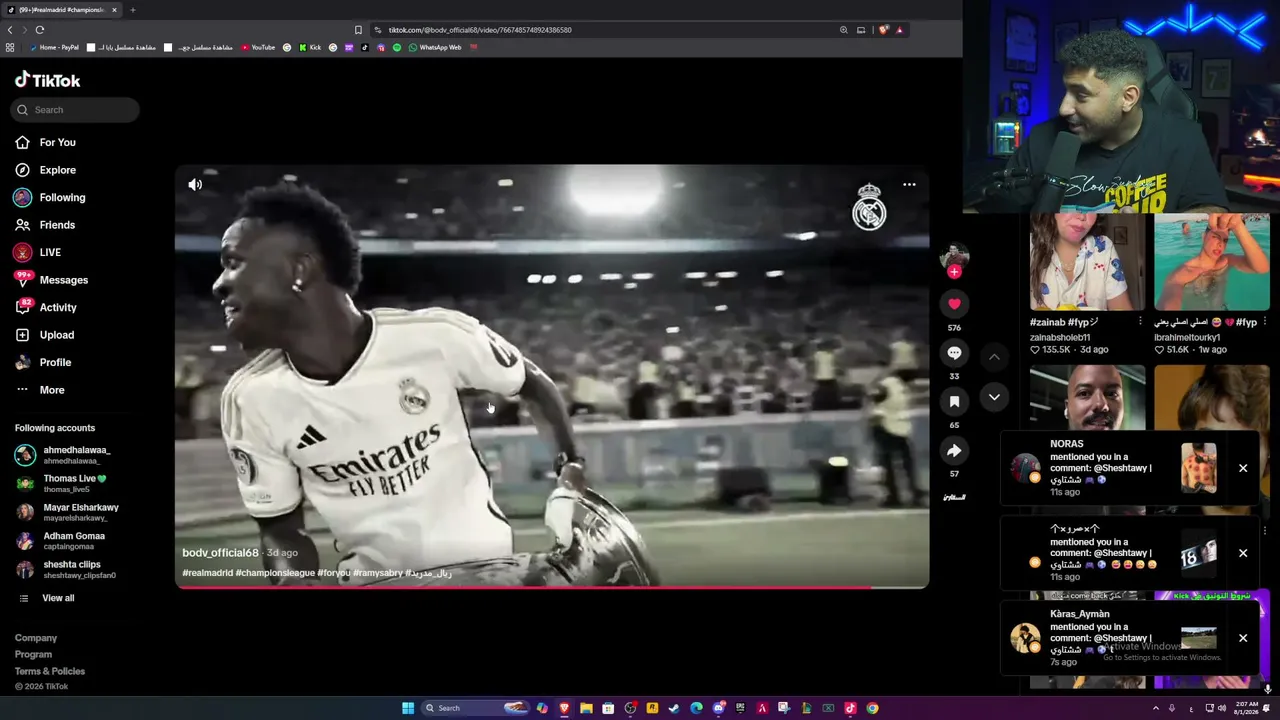Viewport: 1280px width, 720px height.
Task: Click the TikTok search field
Action: pyautogui.click(x=75, y=110)
